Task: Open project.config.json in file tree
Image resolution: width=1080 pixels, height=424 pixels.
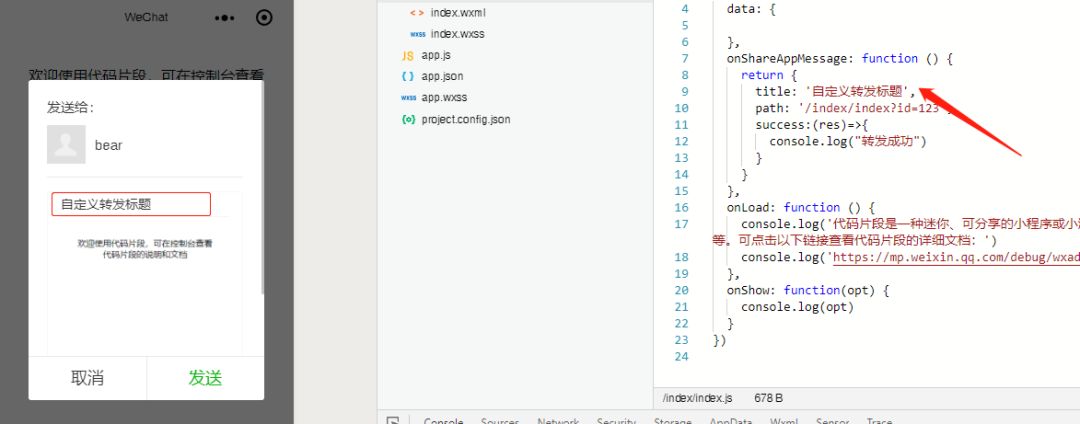Action: pos(466,119)
